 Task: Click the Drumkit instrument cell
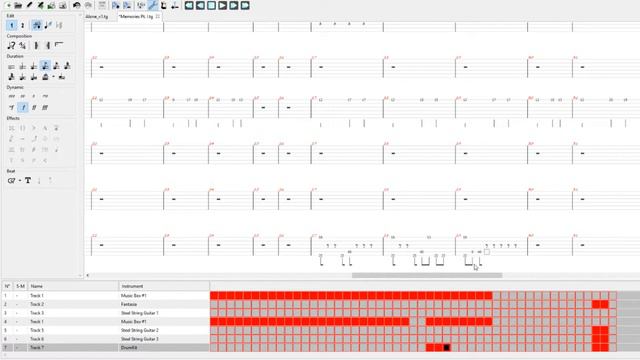164,347
